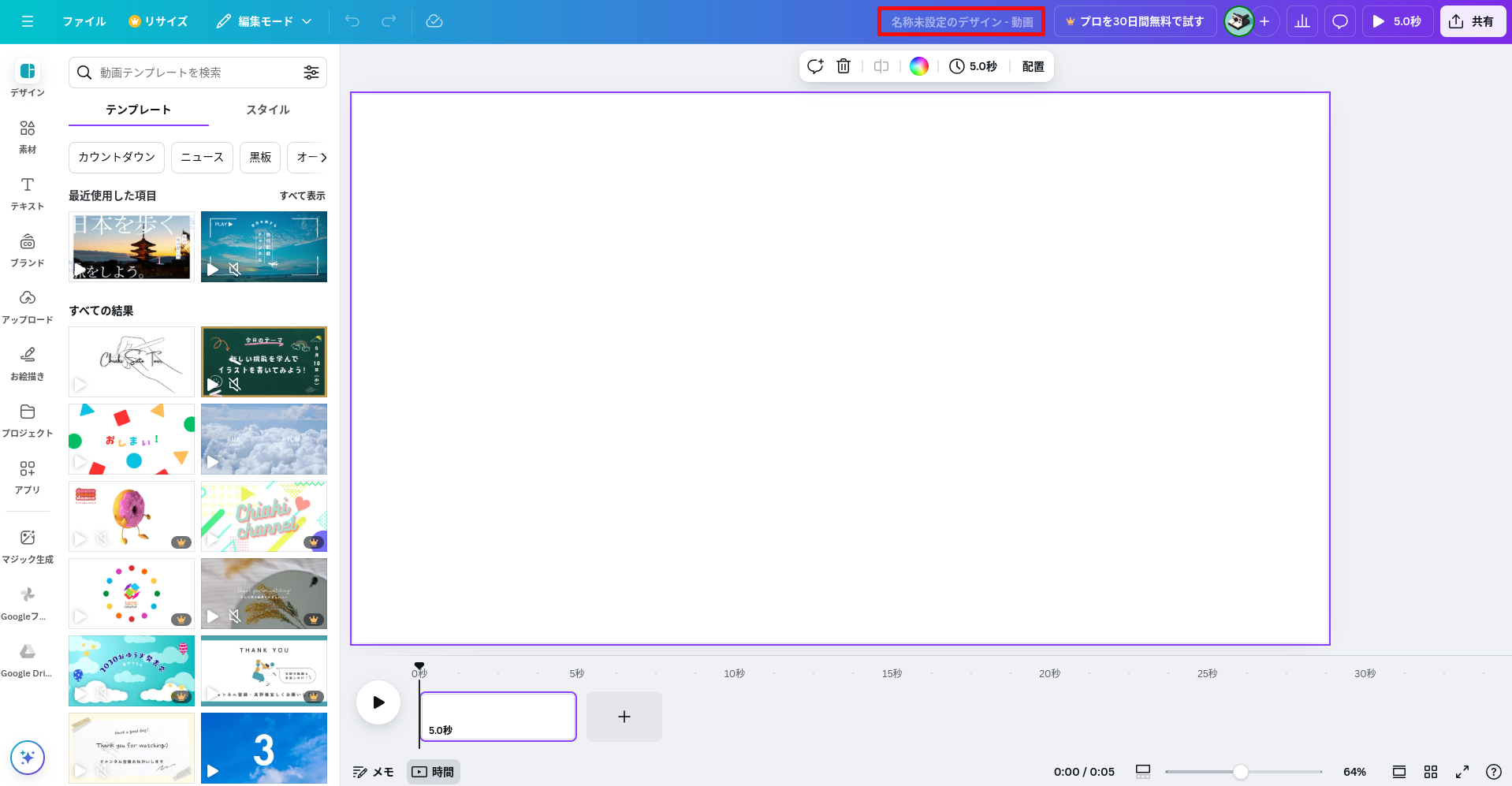1512x786 pixels.
Task: Click the 共有 share button
Action: pyautogui.click(x=1472, y=21)
